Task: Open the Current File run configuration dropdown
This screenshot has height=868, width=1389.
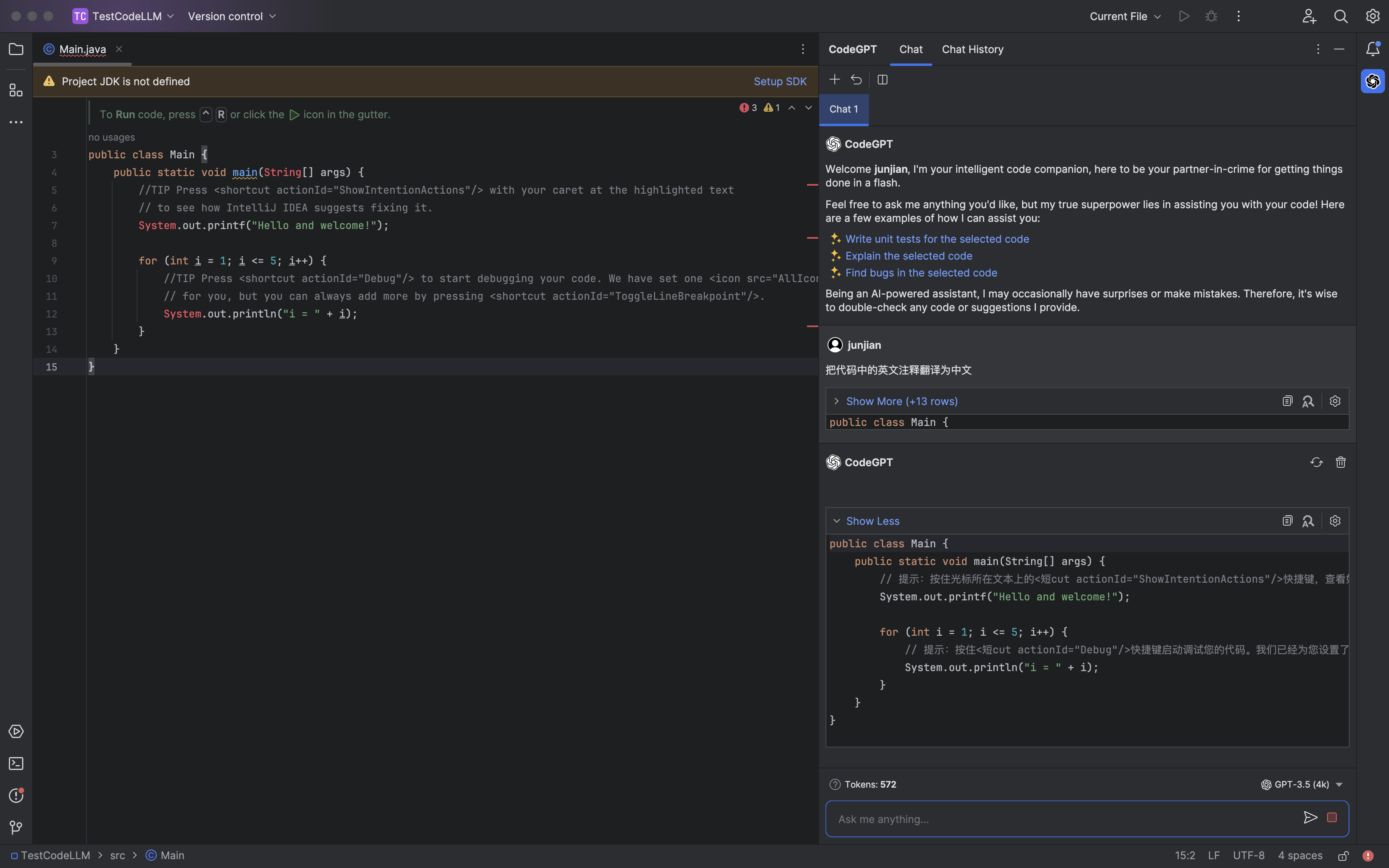Action: coord(1125,16)
